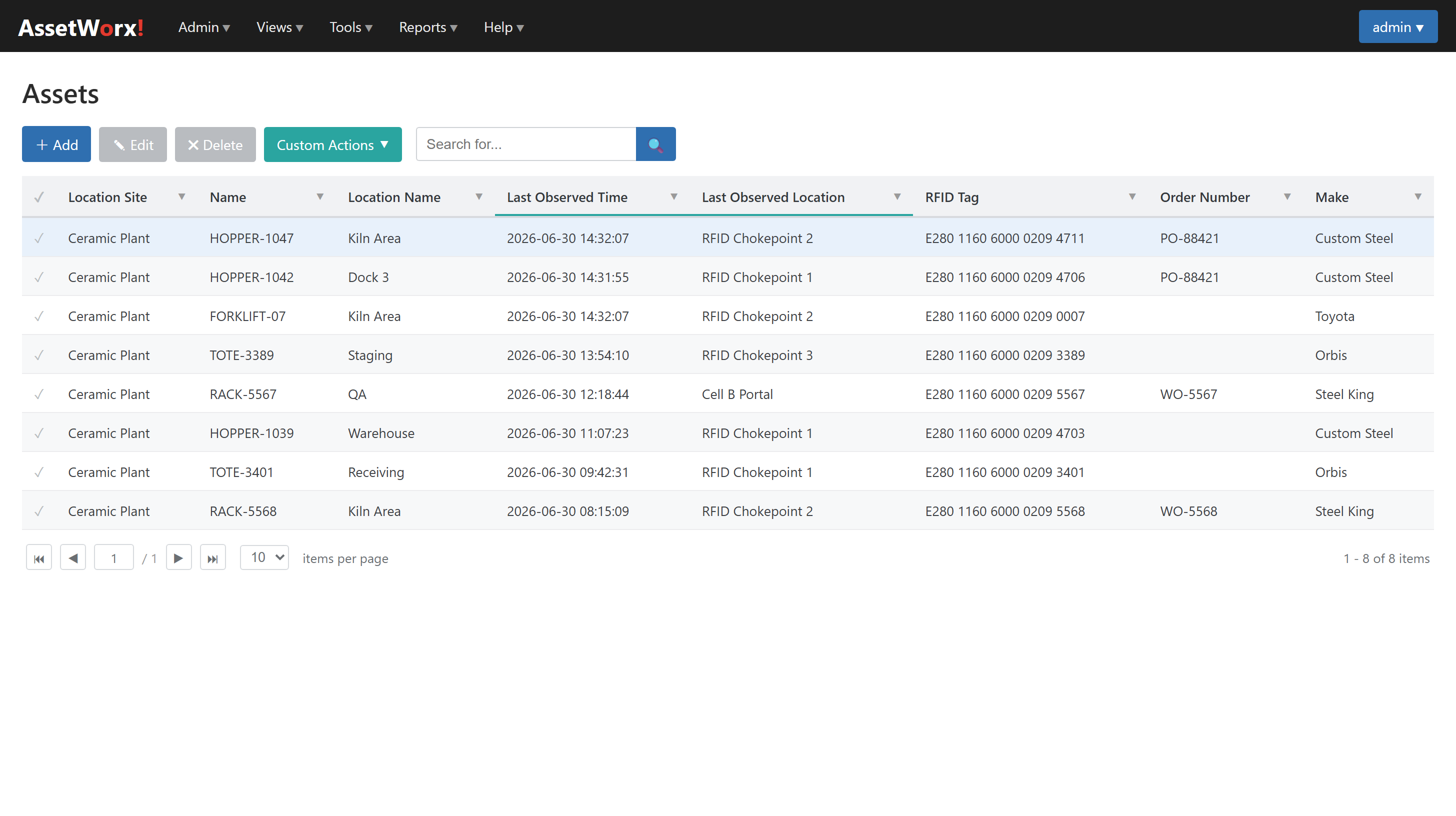Click the search magnifier button
Image resolution: width=1456 pixels, height=816 pixels.
tap(655, 144)
